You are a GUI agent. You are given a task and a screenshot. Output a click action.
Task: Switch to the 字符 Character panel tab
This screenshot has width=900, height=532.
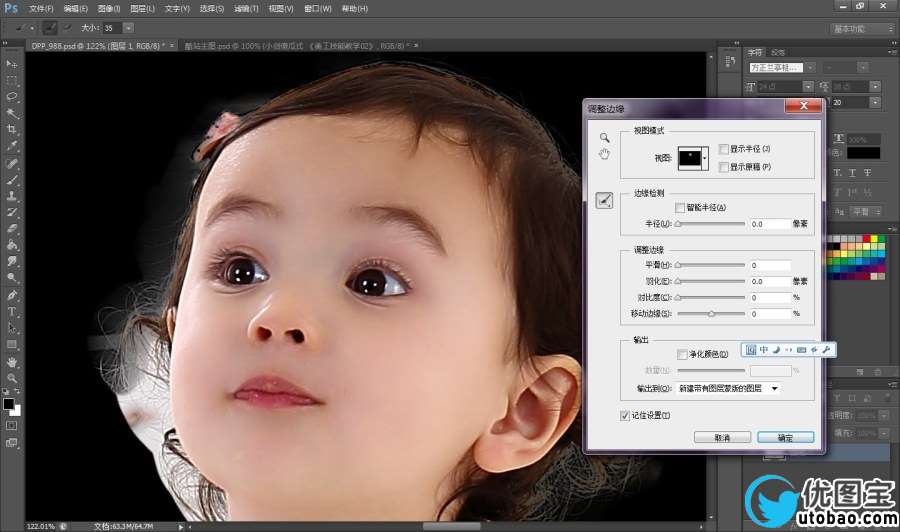755,52
